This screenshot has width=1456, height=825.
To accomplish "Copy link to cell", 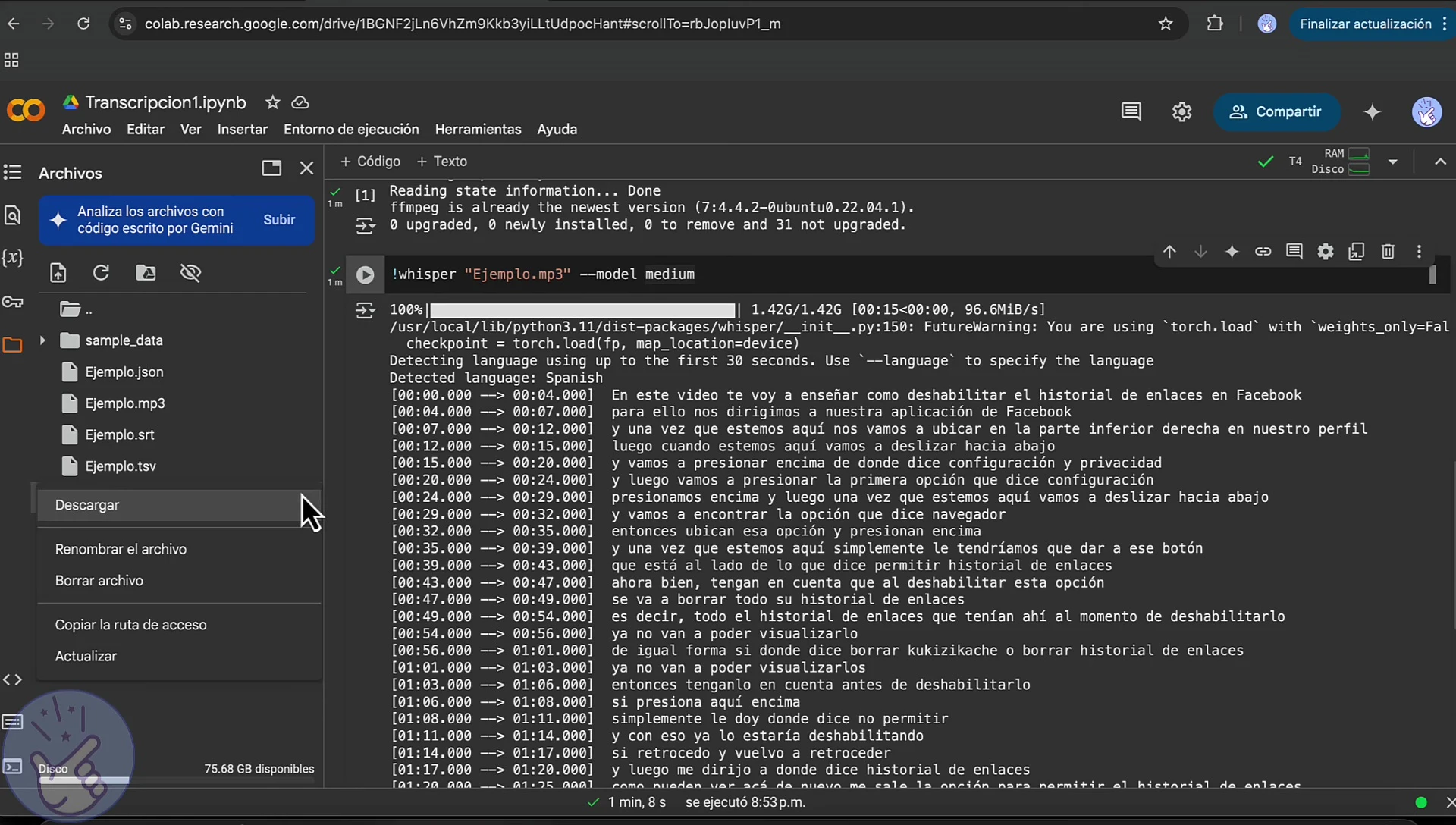I will point(1263,252).
